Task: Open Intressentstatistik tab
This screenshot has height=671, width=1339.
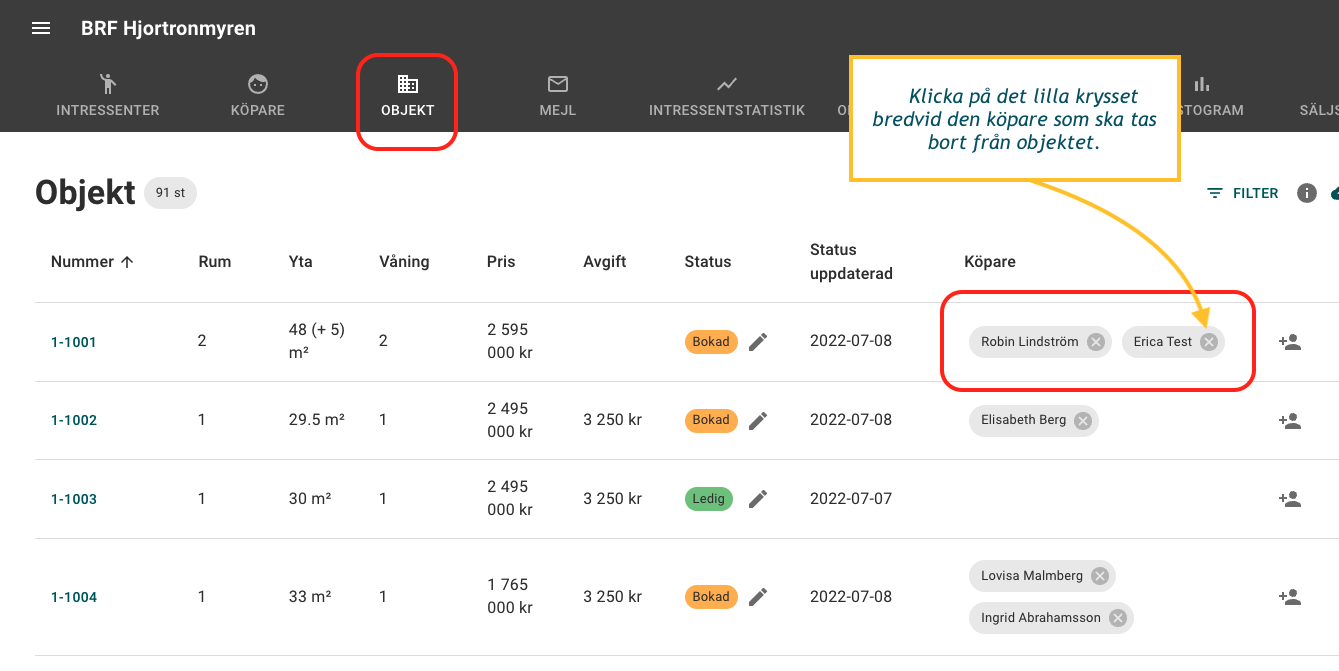Action: tap(726, 97)
